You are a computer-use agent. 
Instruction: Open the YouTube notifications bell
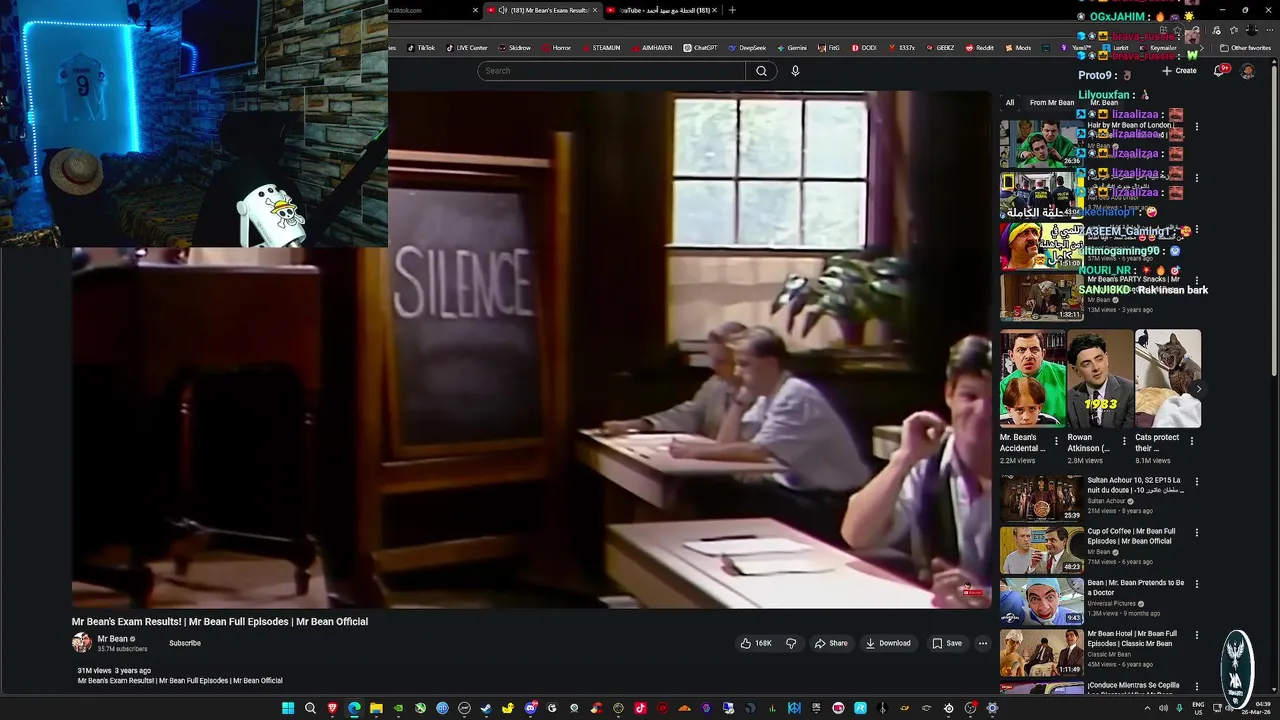click(1219, 71)
